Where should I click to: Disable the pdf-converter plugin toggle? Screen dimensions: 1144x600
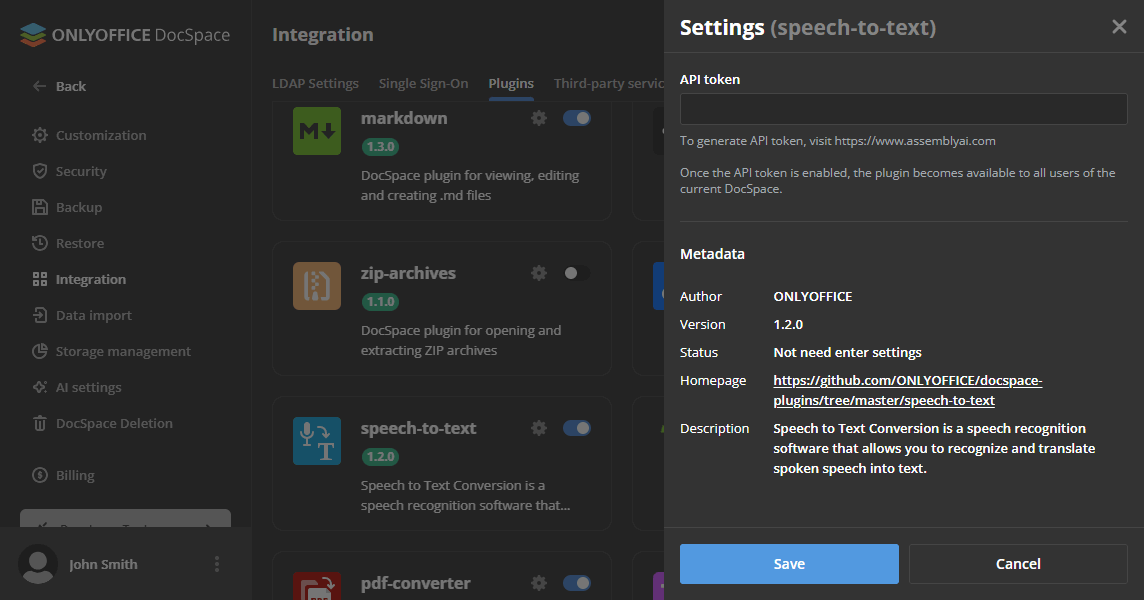(x=576, y=583)
